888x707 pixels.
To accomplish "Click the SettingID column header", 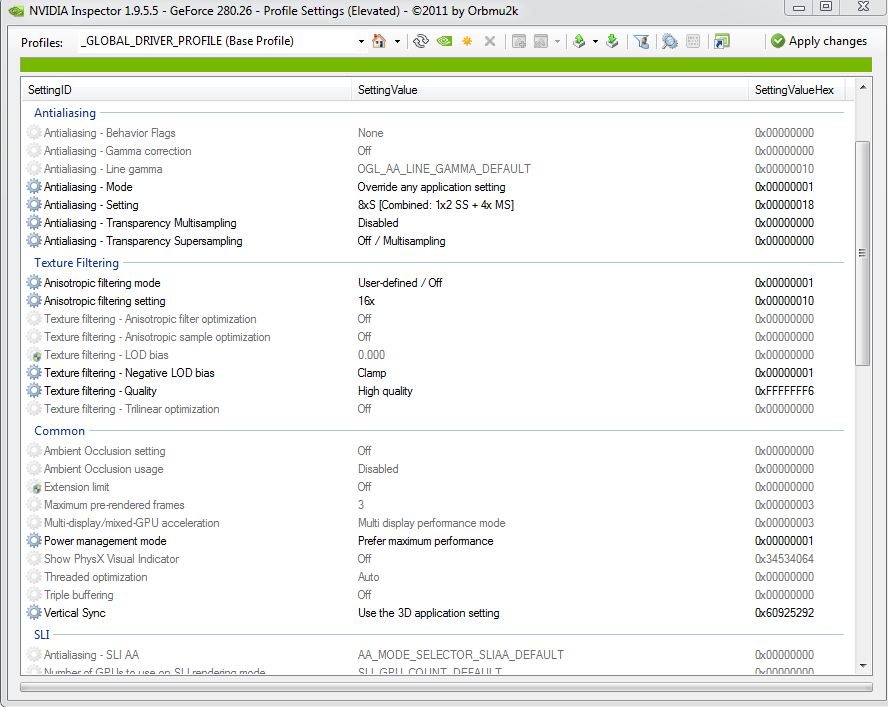I will coord(187,90).
